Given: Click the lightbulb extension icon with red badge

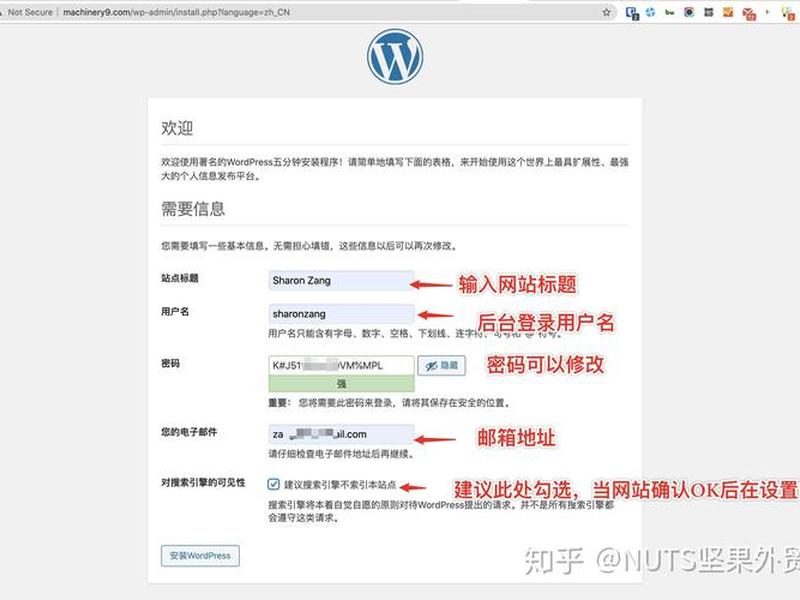Looking at the screenshot, I should (x=788, y=14).
